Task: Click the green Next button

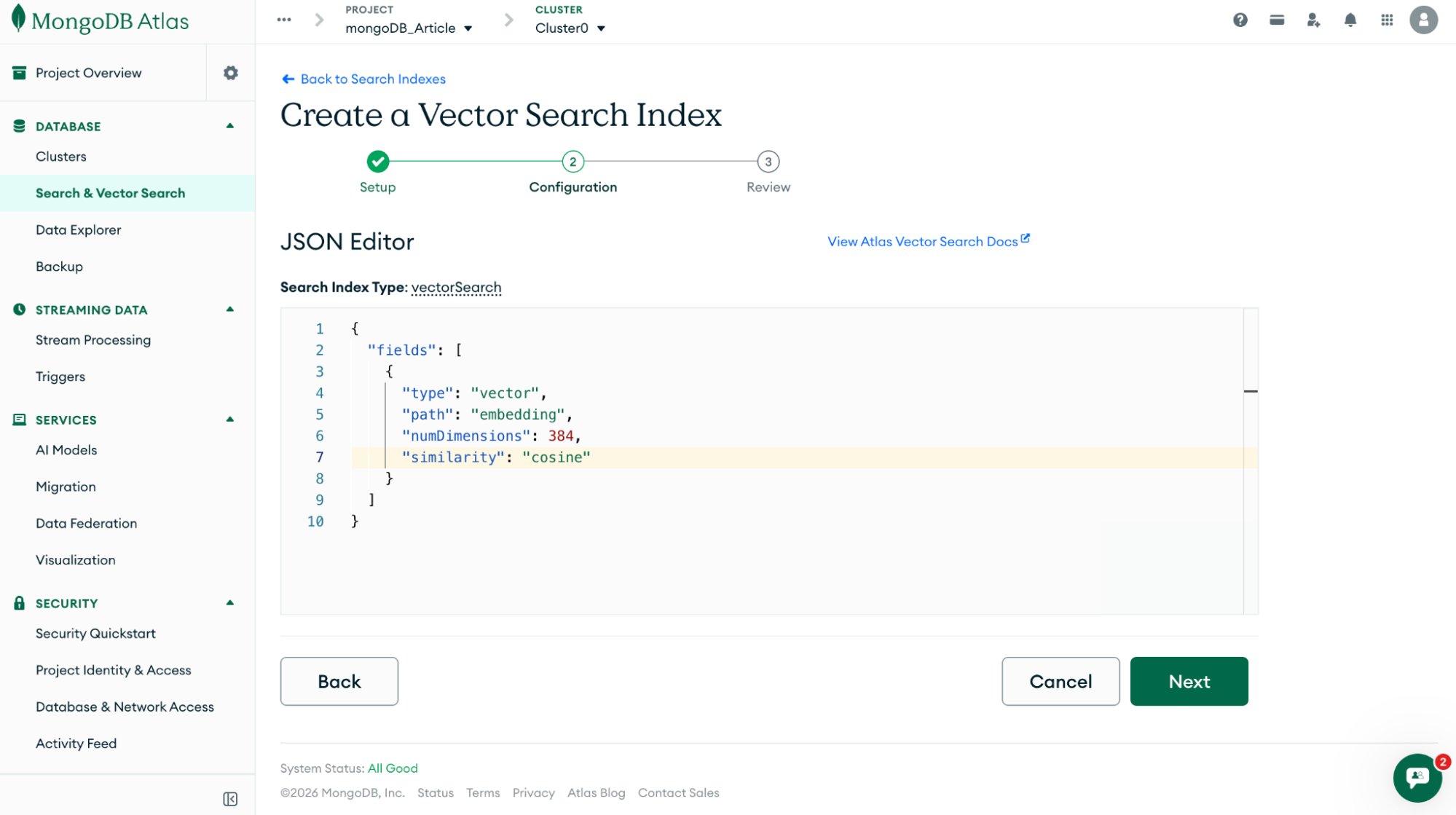Action: (x=1189, y=681)
